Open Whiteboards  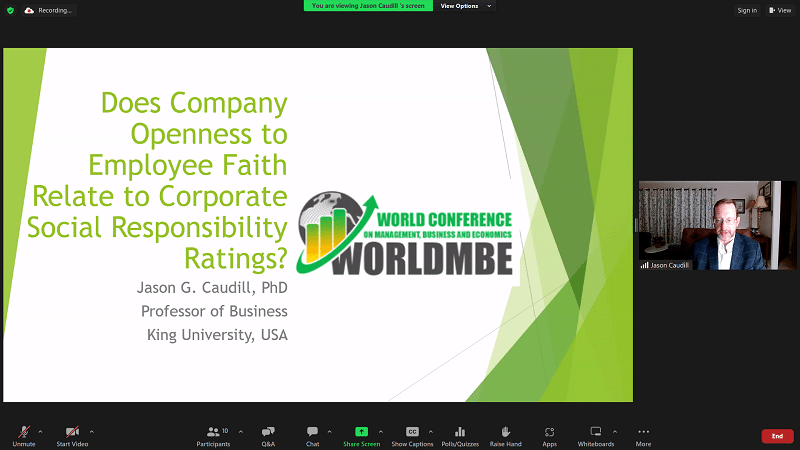(596, 435)
